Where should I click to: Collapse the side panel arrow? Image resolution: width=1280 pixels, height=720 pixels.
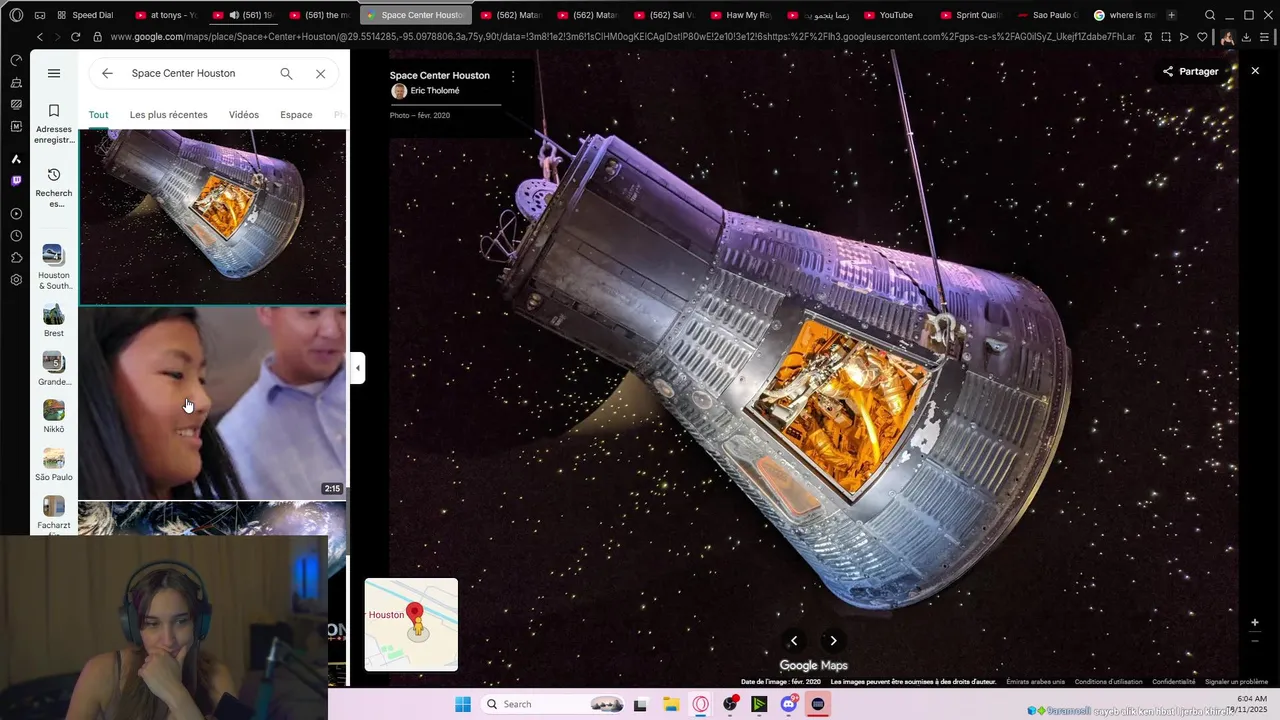coord(358,368)
